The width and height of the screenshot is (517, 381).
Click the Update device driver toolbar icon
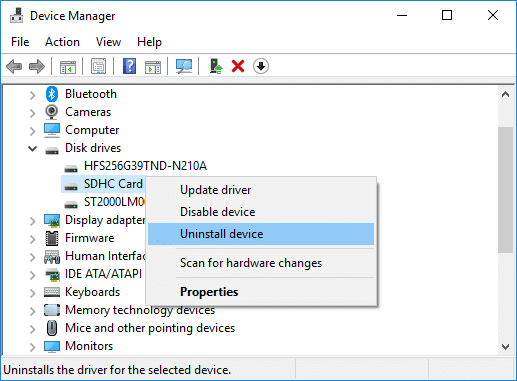point(216,66)
